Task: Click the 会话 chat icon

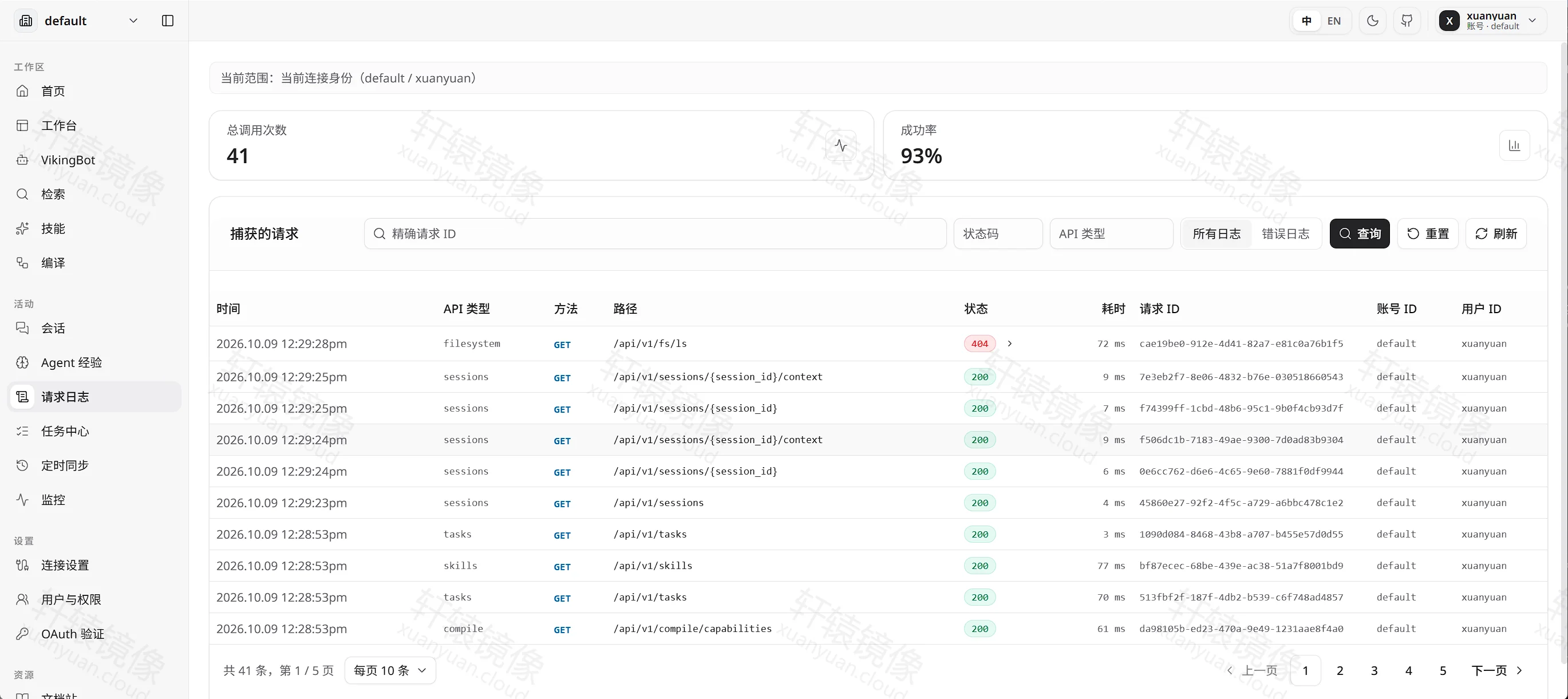Action: point(22,328)
